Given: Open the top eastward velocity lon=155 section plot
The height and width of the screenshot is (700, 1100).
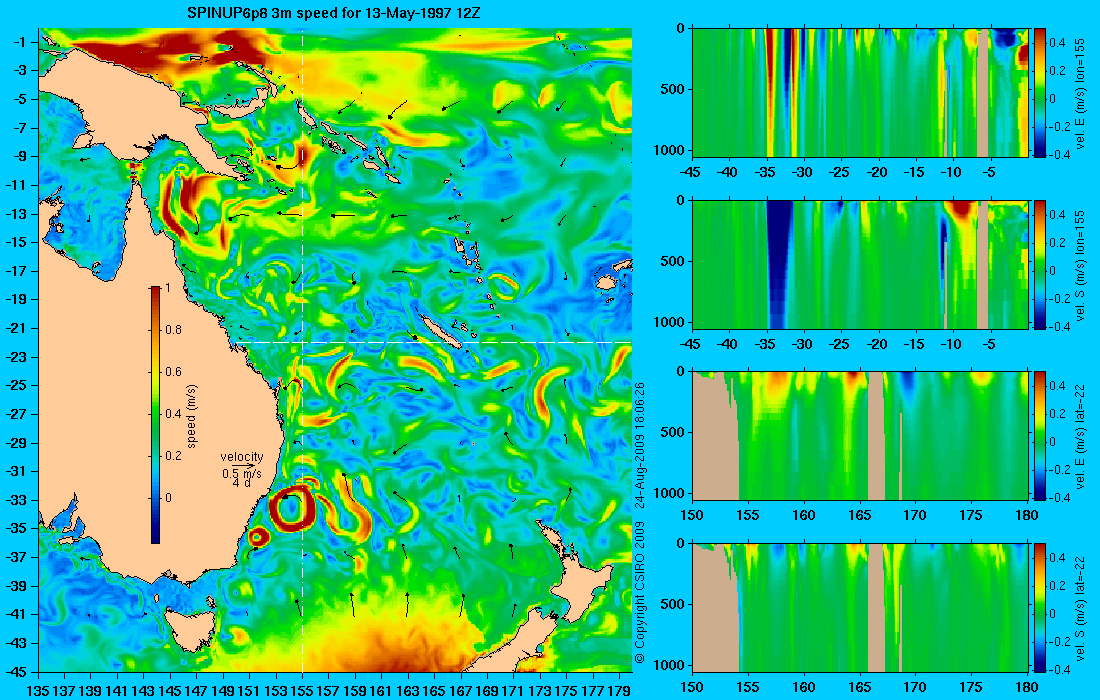Looking at the screenshot, I should coord(860,93).
